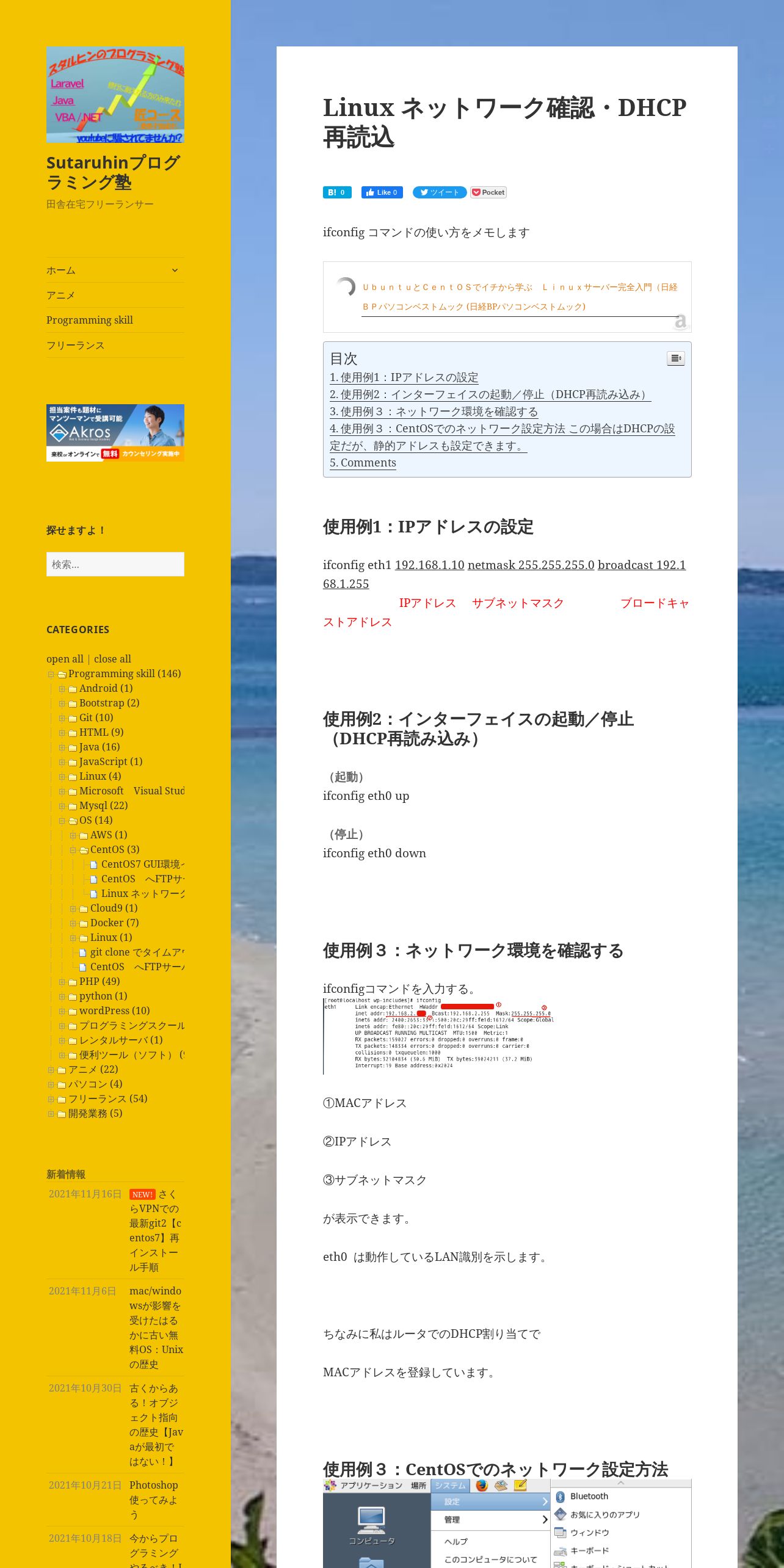
Task: Jump to Comments in table of contents
Action: [363, 463]
